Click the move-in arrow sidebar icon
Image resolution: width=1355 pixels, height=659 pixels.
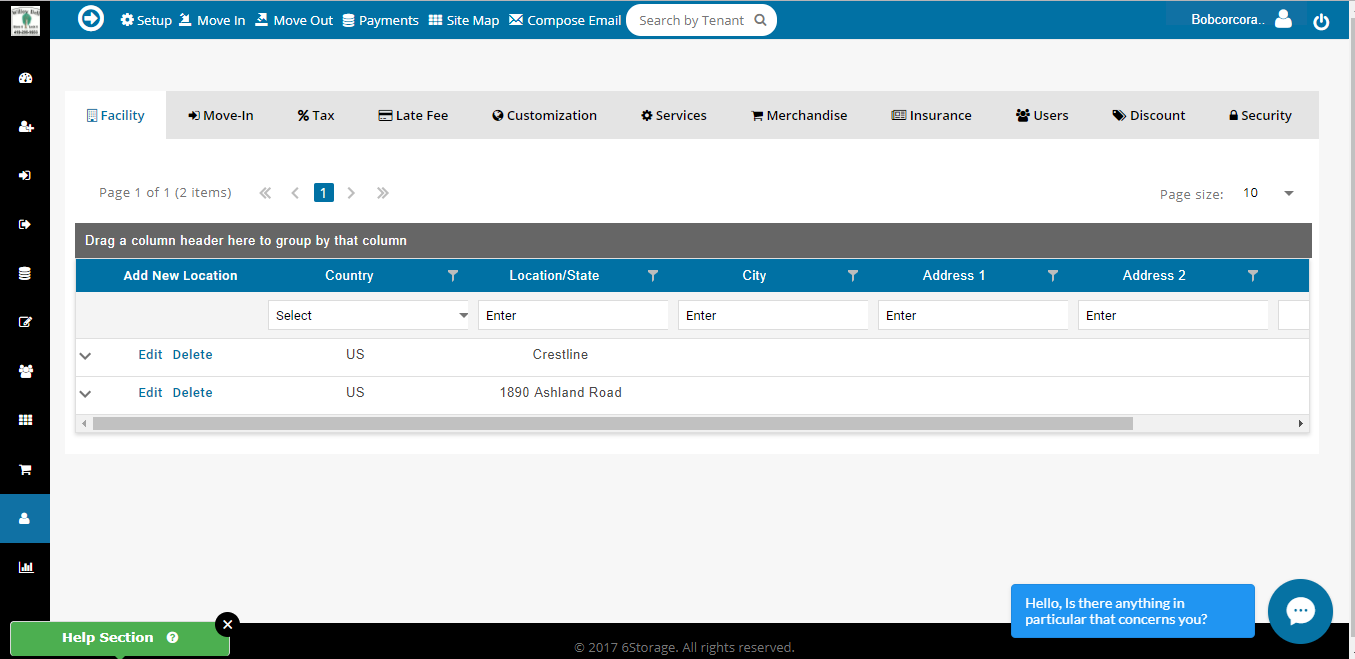pos(25,175)
